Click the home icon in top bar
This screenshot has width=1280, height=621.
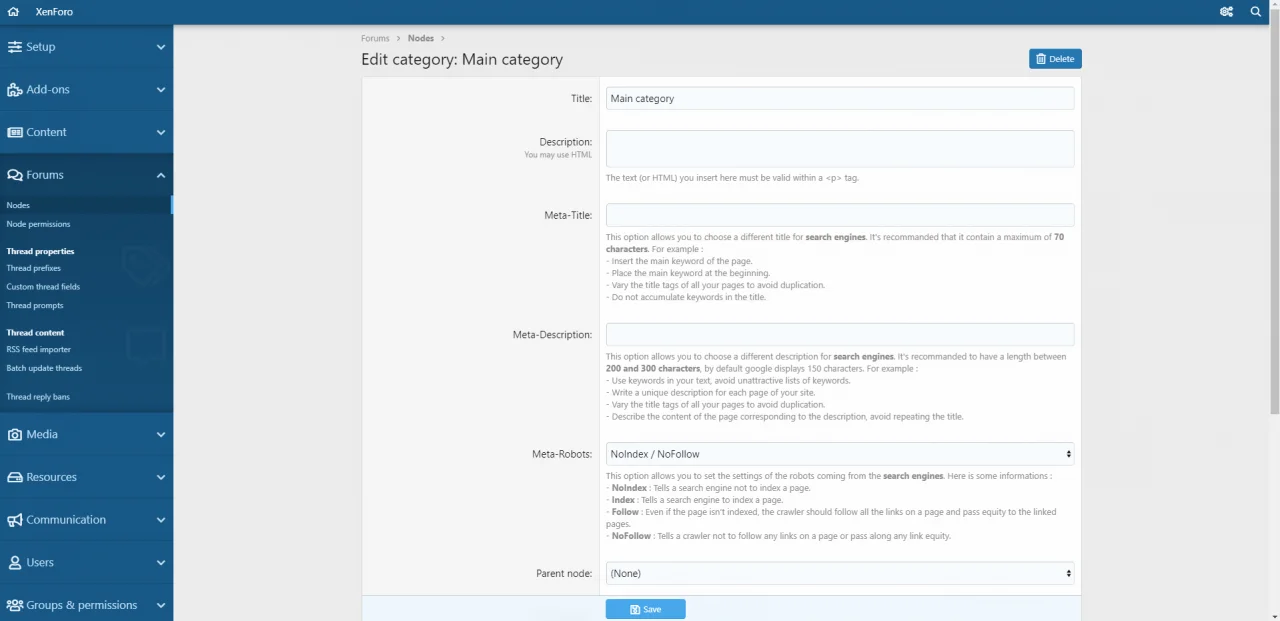[x=13, y=12]
